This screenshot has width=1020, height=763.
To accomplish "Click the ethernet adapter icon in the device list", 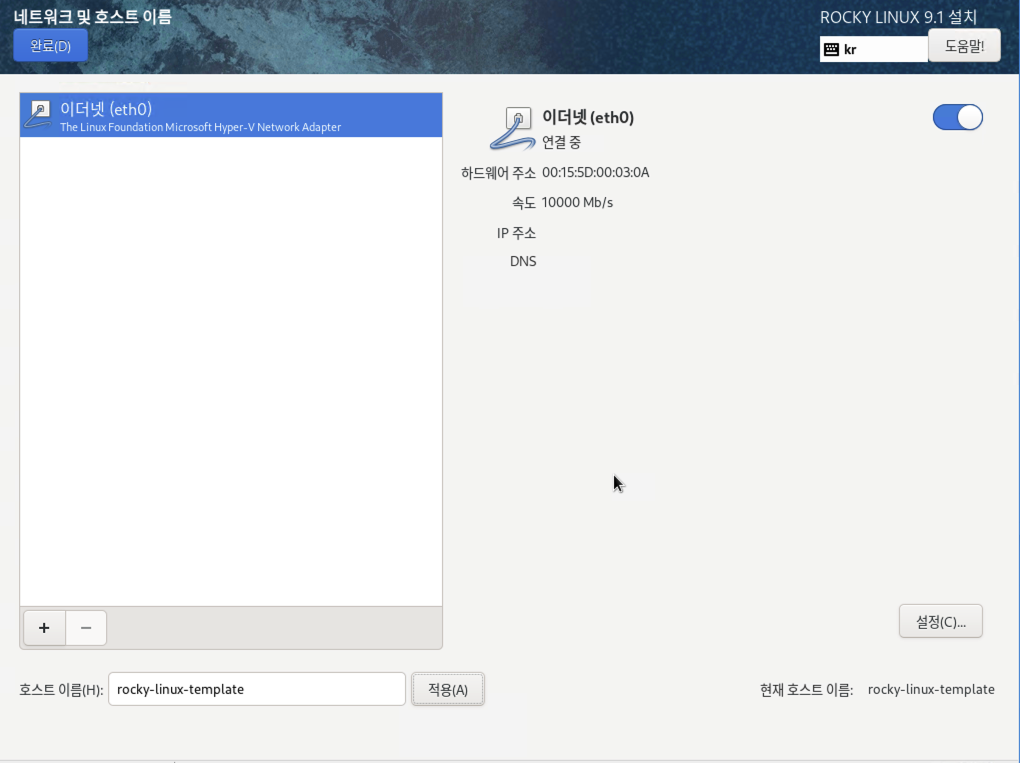I will [x=38, y=115].
